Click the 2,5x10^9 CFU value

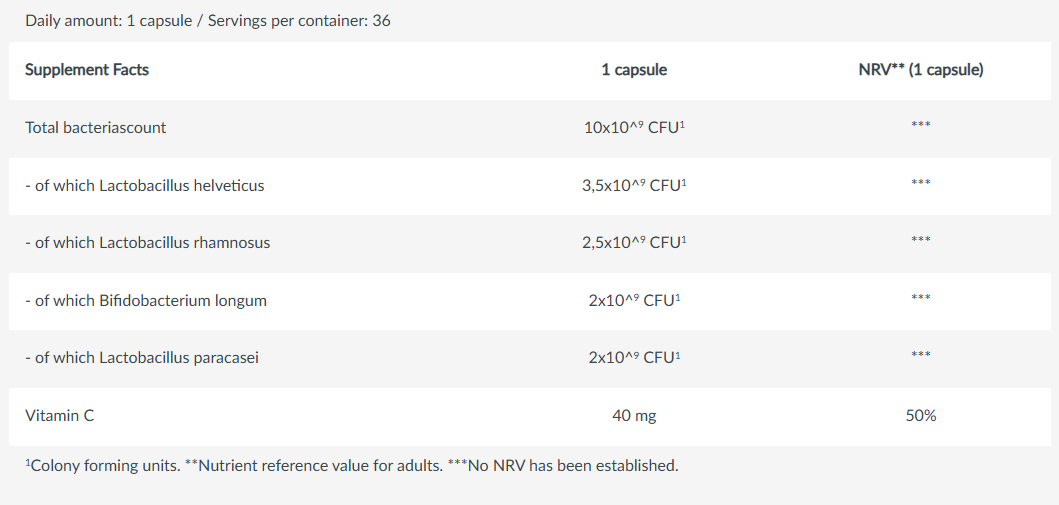(x=634, y=243)
